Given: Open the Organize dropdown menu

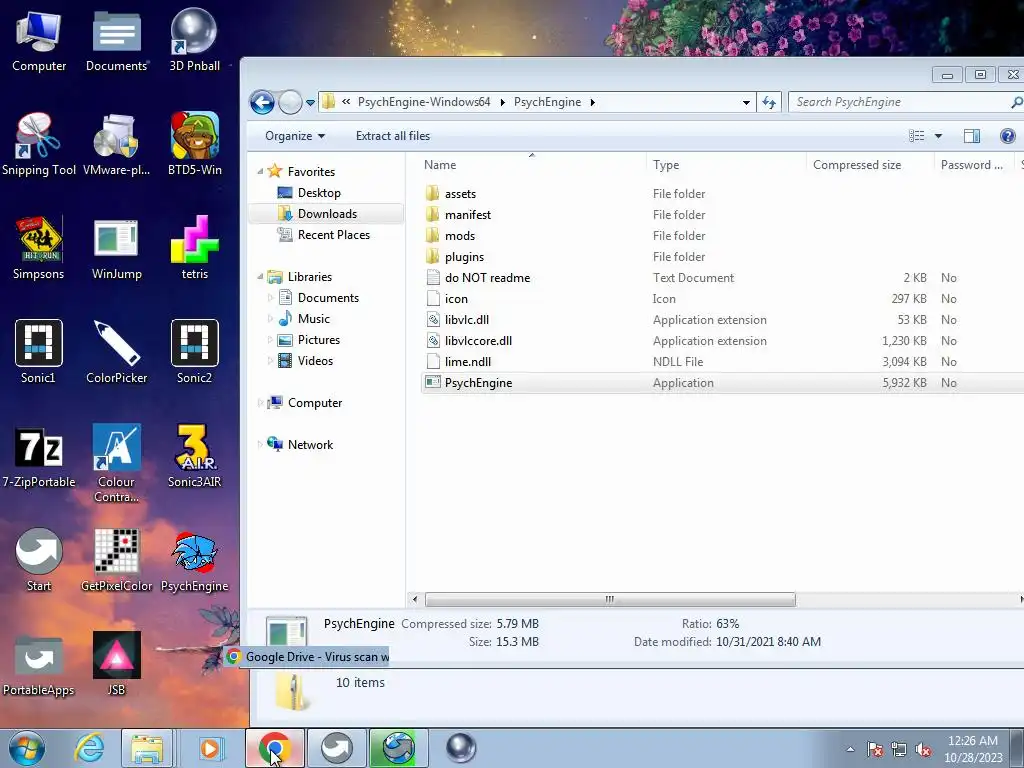Looking at the screenshot, I should pos(295,136).
